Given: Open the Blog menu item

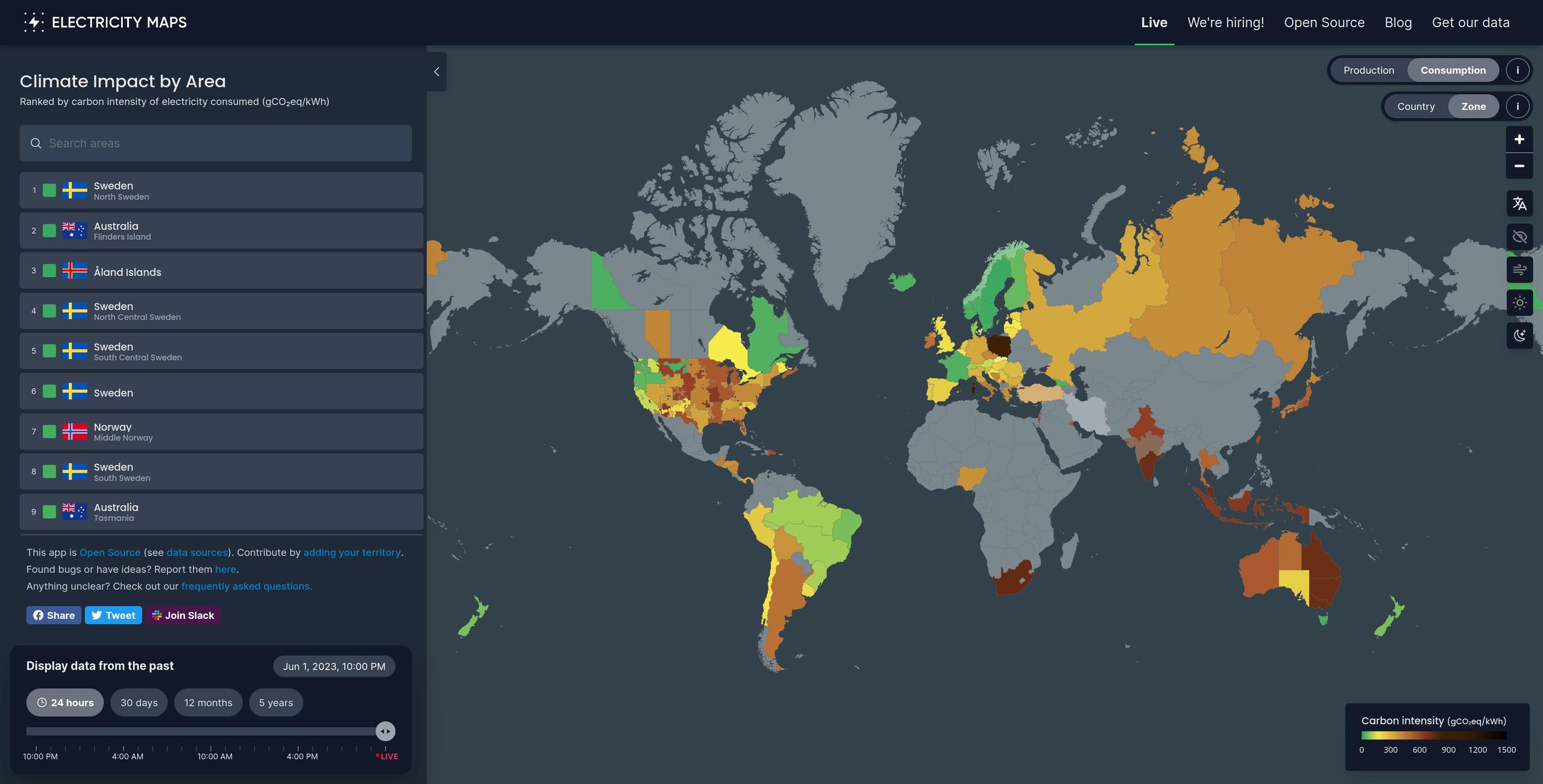Looking at the screenshot, I should tap(1398, 22).
